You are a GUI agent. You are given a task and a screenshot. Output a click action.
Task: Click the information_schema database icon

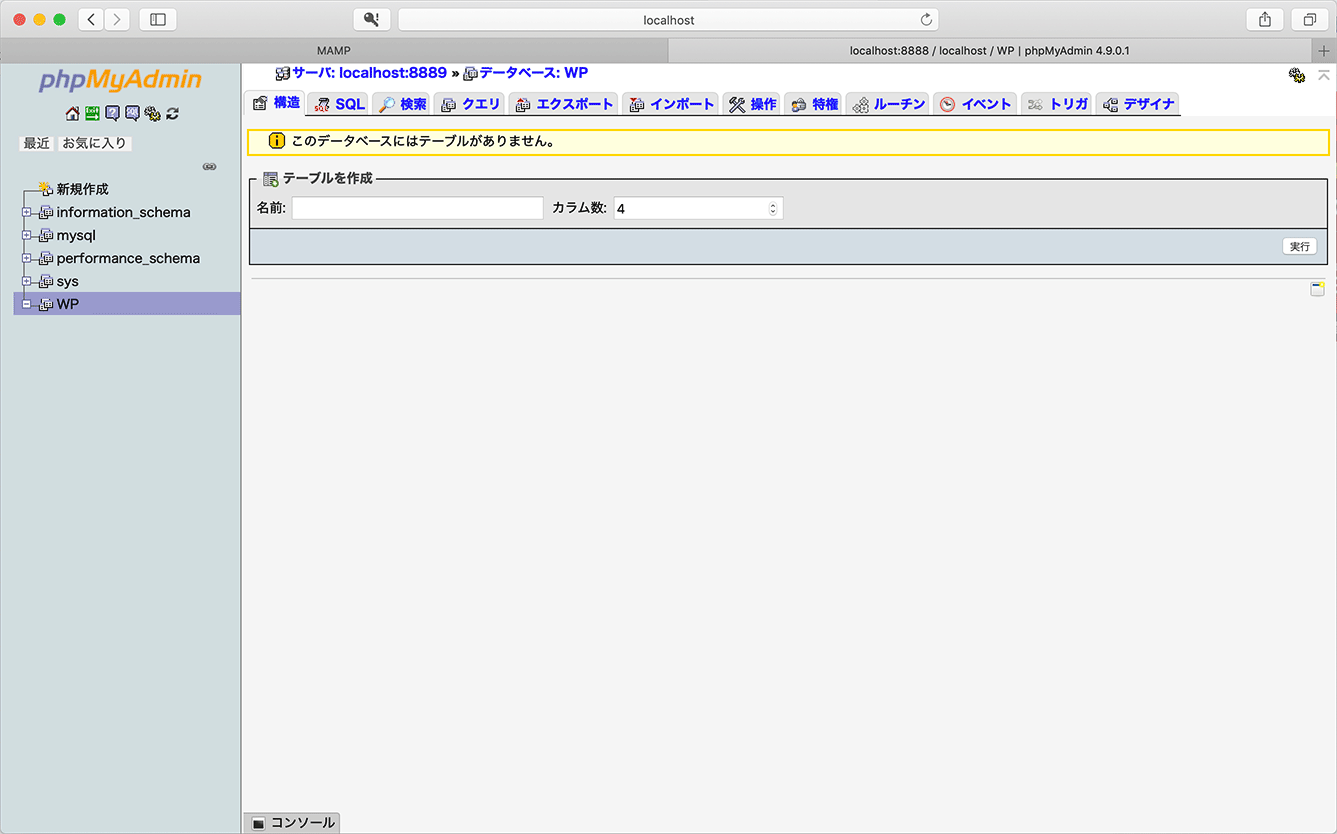45,212
